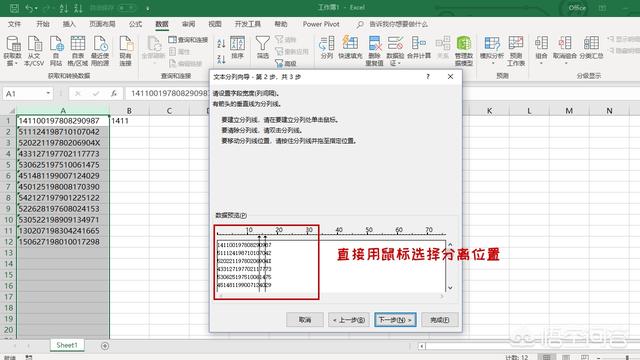This screenshot has width=640, height=360.
Task: Switch to the 公式 (Formulas) tab
Action: (136, 24)
